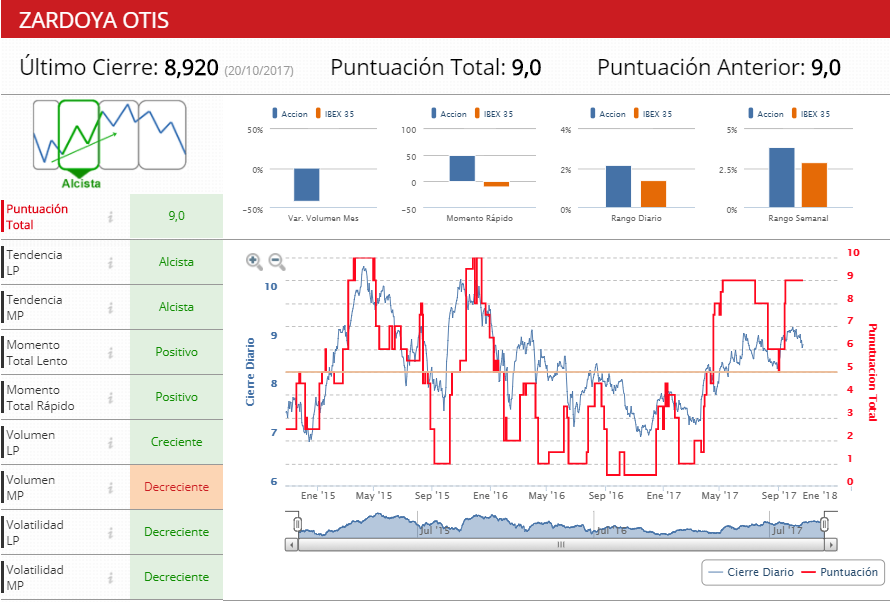Image resolution: width=892 pixels, height=602 pixels.
Task: Click the 9,0 Puntuación Total value cell
Action: [176, 216]
